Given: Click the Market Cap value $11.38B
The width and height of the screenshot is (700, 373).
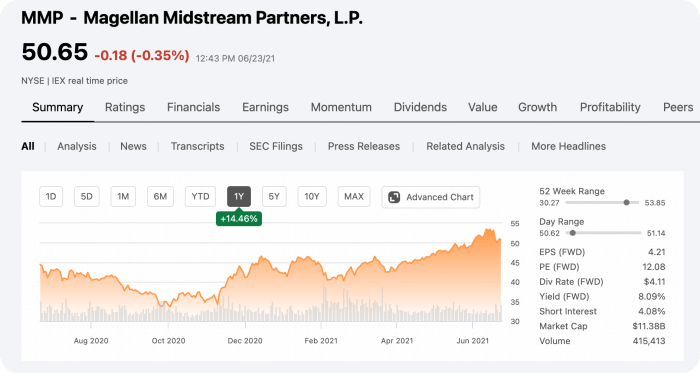Looking at the screenshot, I should click(649, 326).
